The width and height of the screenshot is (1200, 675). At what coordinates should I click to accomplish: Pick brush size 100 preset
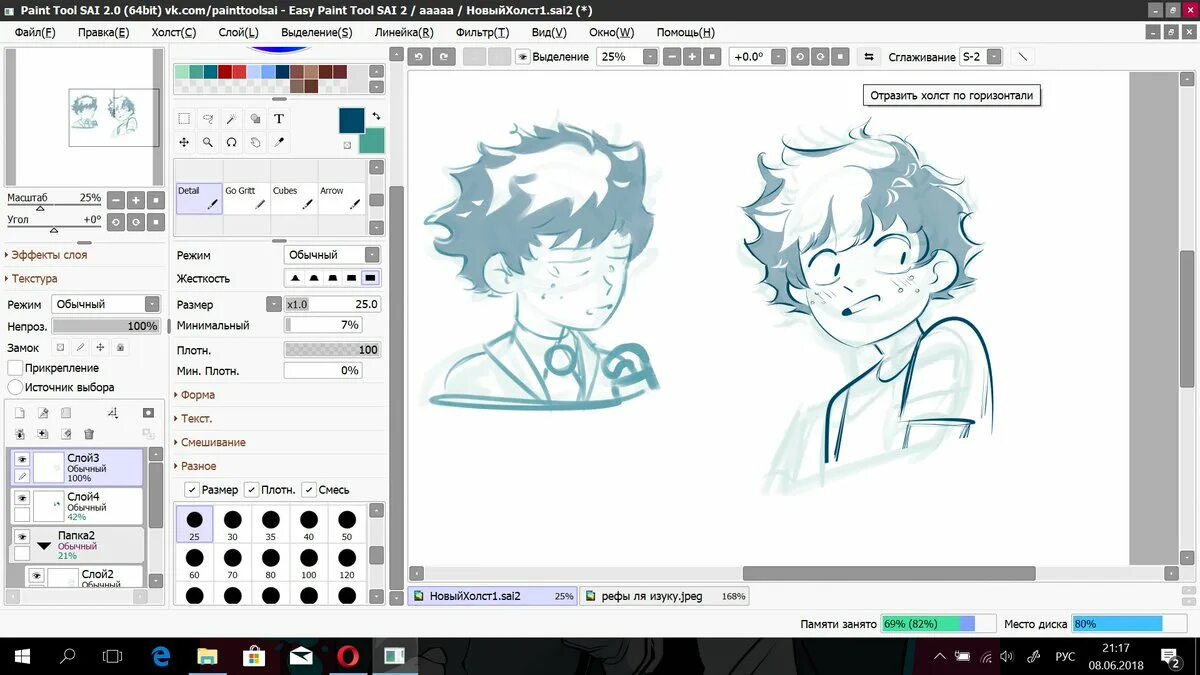309,563
